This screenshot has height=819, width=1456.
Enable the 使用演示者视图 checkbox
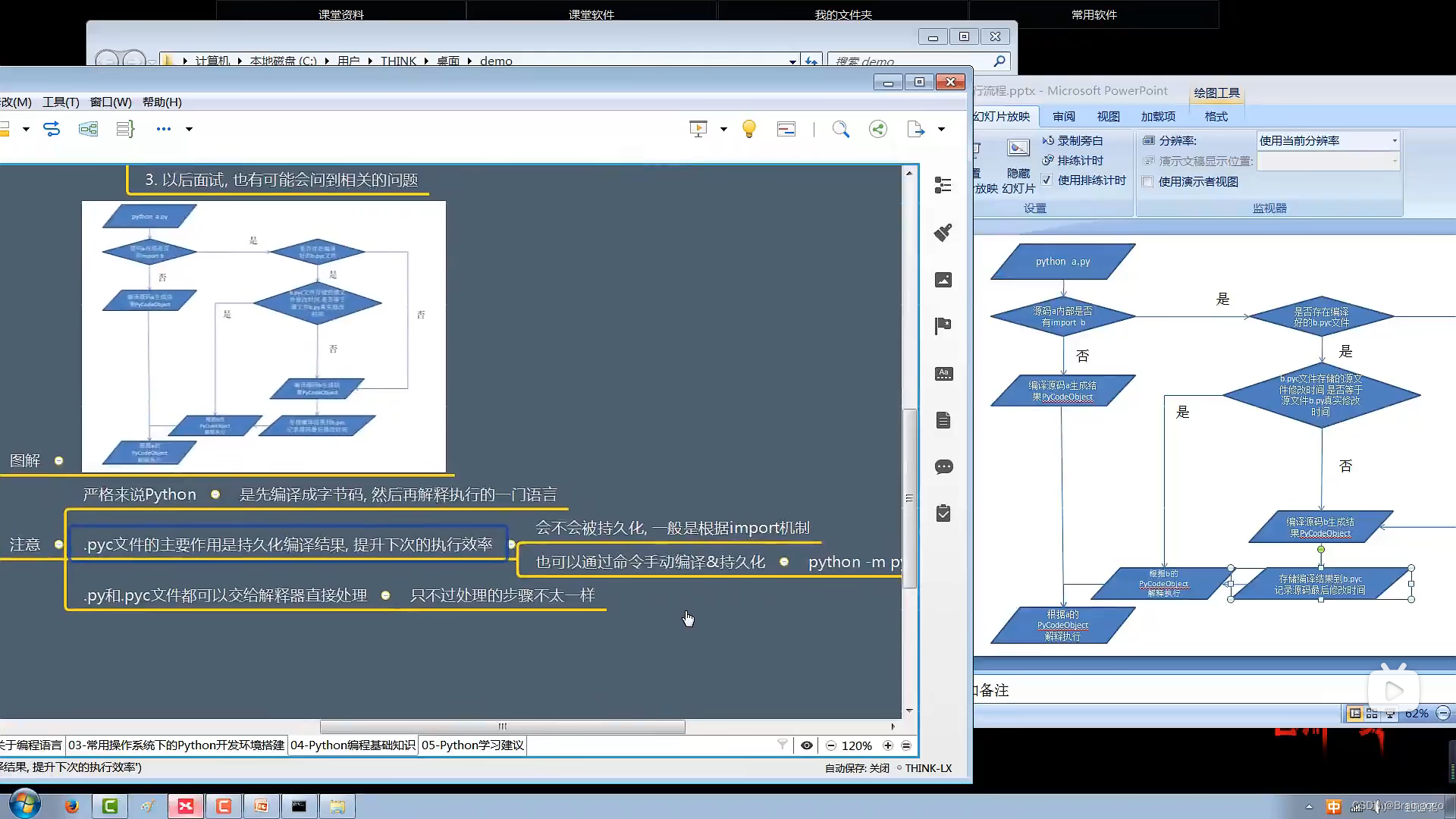(x=1148, y=182)
